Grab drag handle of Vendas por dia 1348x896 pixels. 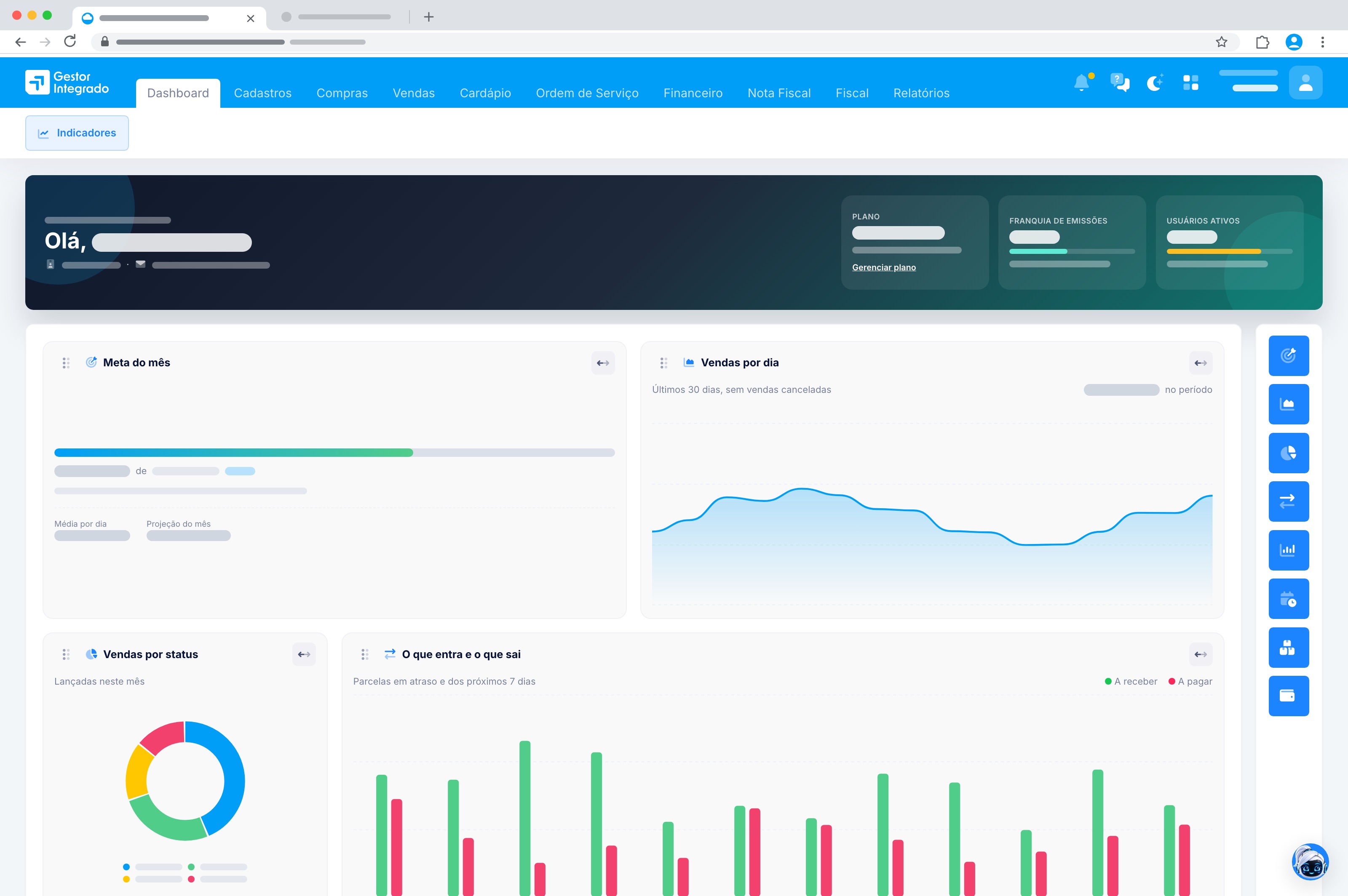click(x=664, y=363)
